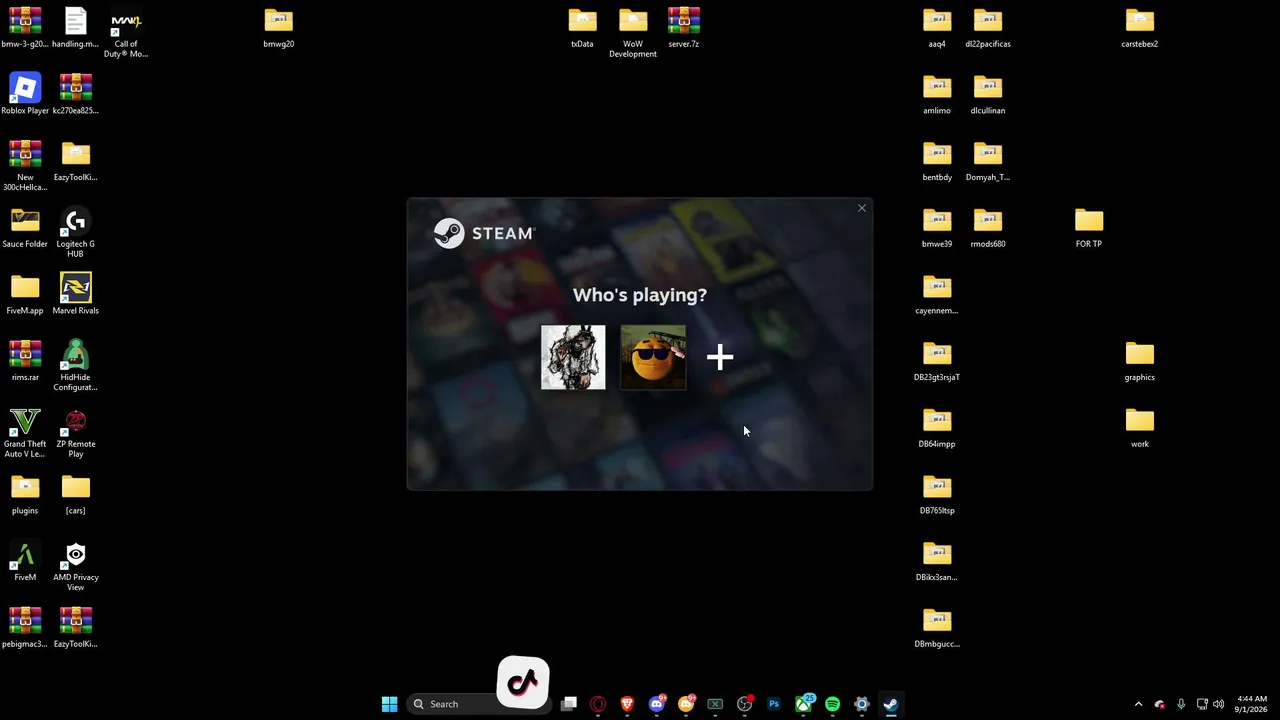Select the New 300cHellcat archive icon
Viewport: 1280px width, 720px height.
[25, 166]
